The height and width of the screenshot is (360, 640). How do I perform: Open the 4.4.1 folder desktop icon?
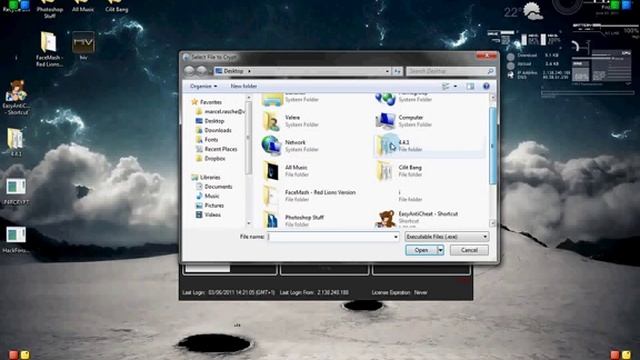(x=16, y=142)
